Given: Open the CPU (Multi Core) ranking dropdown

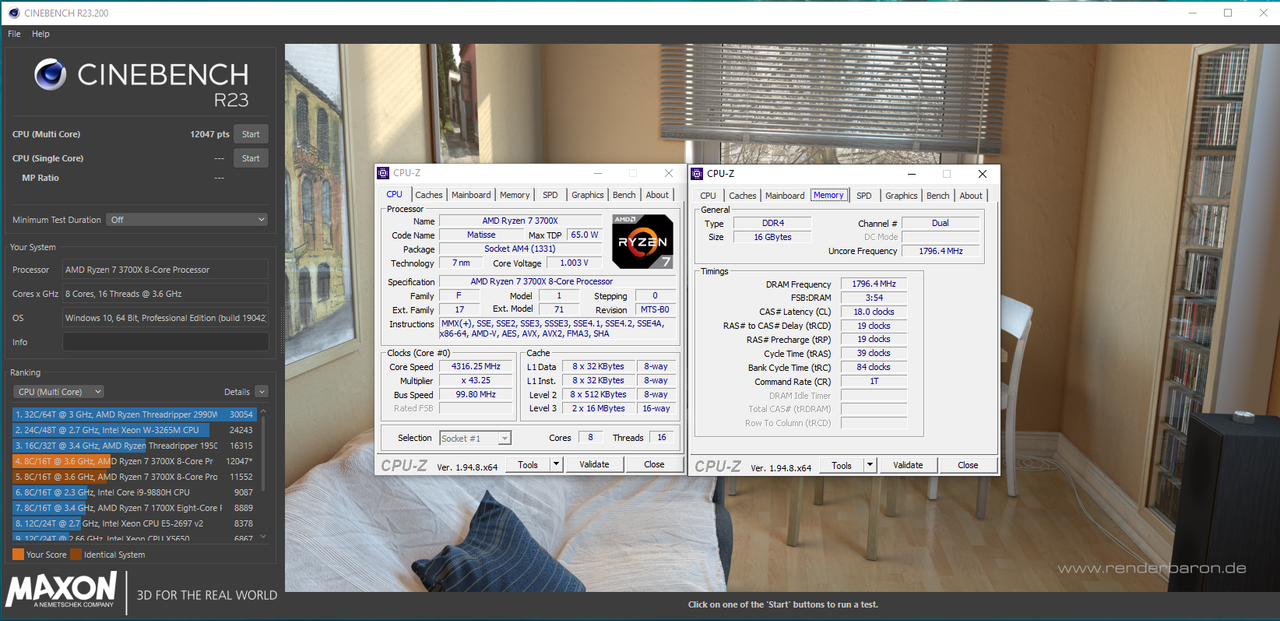Looking at the screenshot, I should (x=59, y=392).
